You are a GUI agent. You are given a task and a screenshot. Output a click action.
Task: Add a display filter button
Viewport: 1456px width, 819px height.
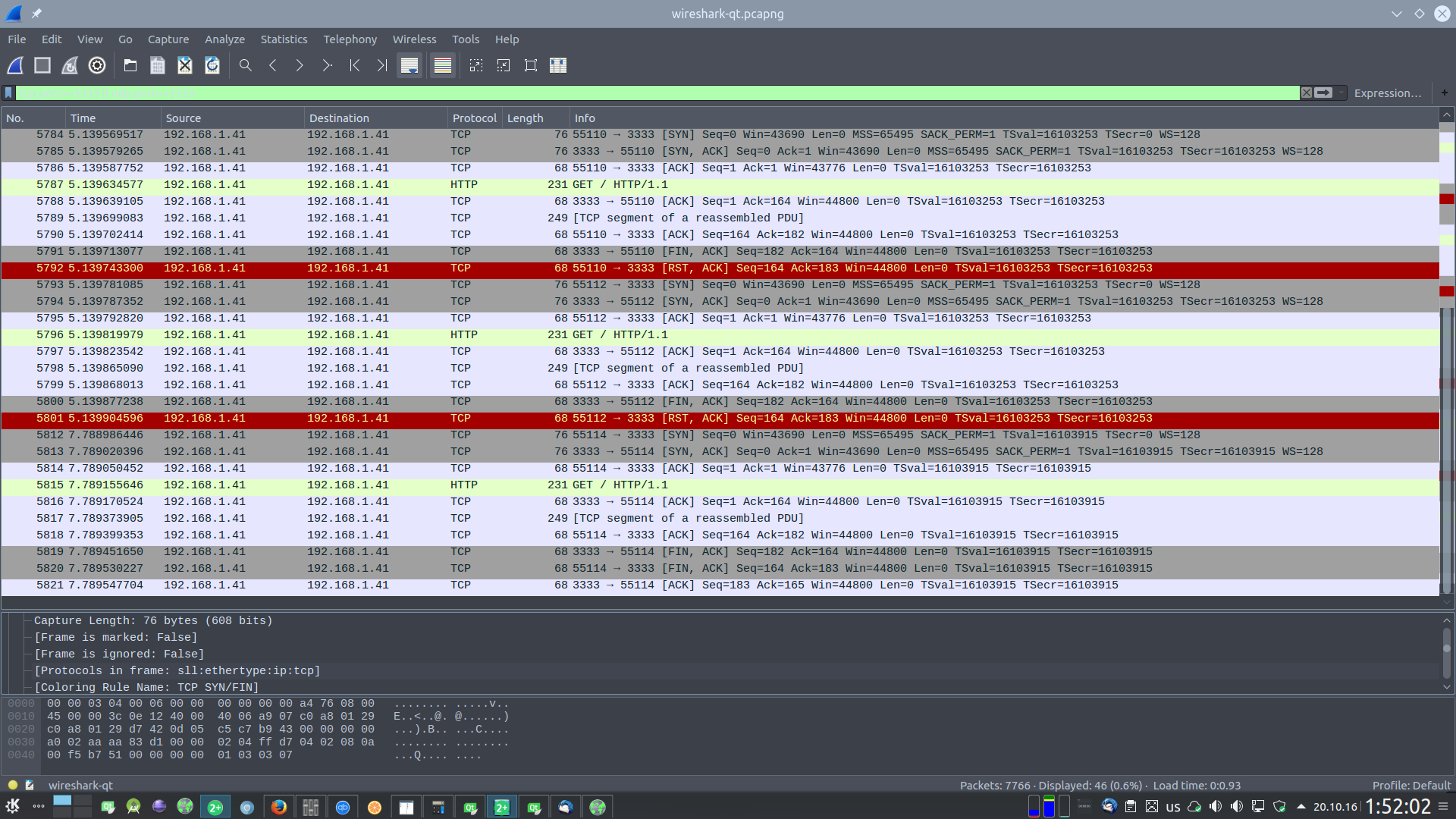(1445, 93)
